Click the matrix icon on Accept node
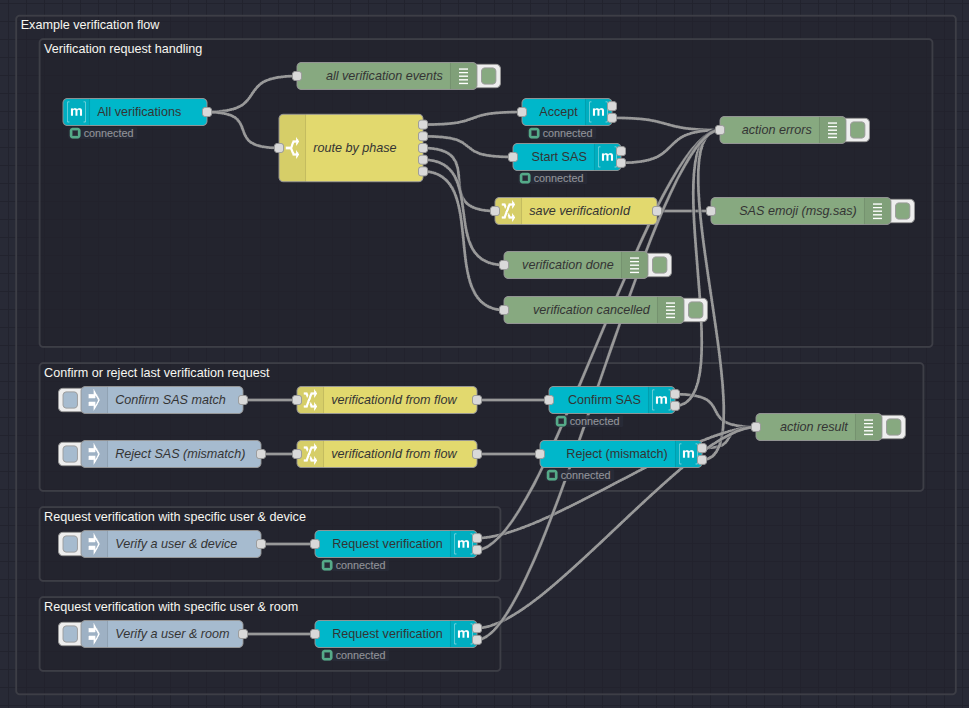The image size is (969, 708). click(x=598, y=112)
